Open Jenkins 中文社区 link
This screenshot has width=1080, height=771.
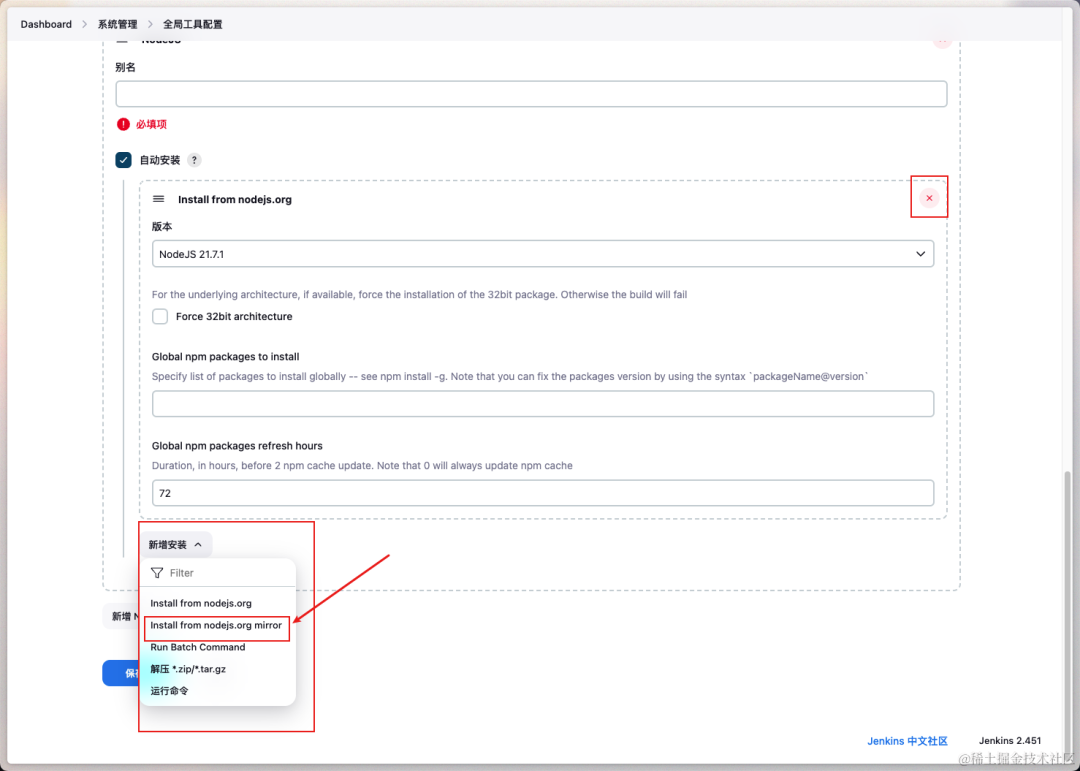pos(907,741)
